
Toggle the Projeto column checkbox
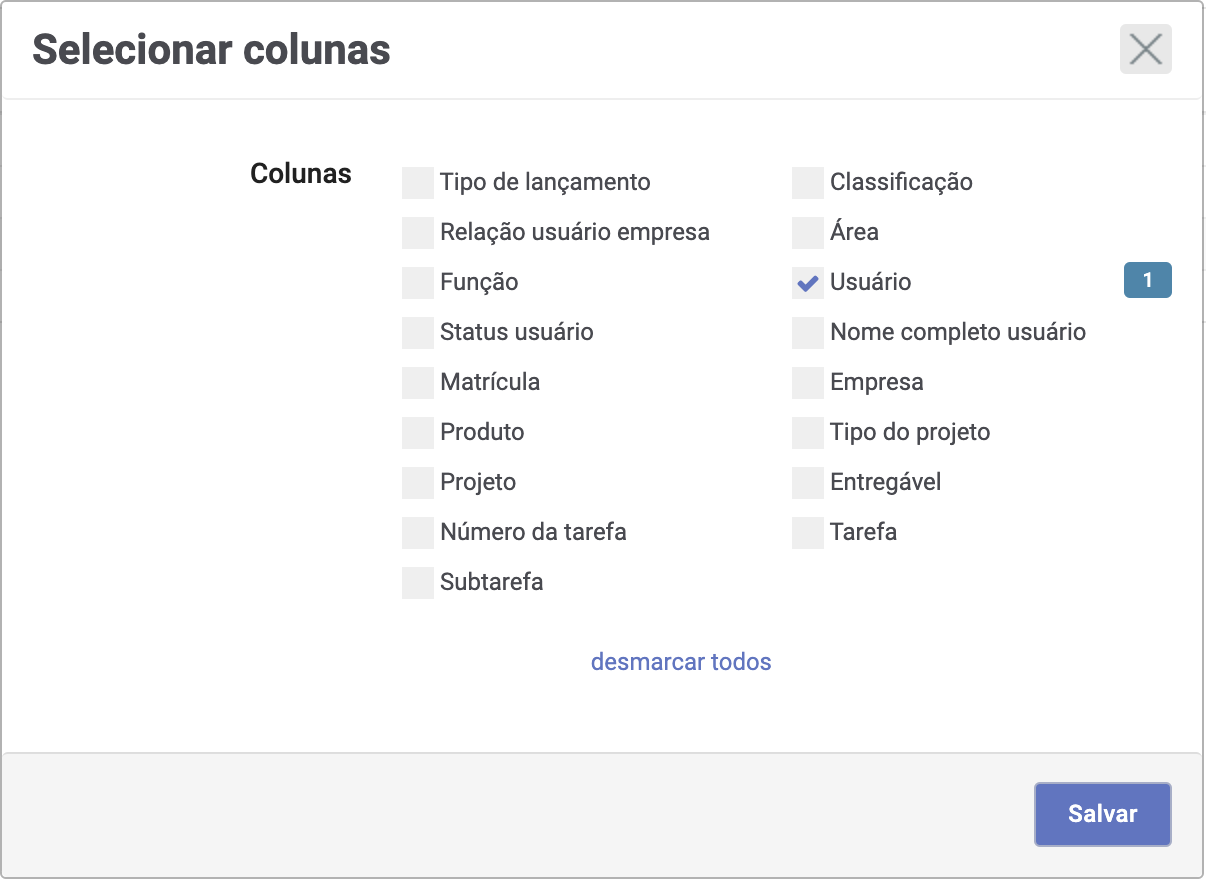tap(417, 483)
